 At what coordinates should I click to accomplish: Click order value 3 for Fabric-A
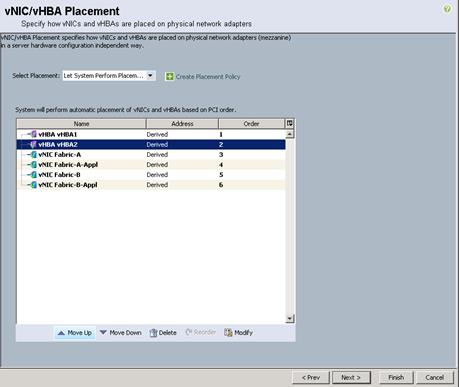[221, 154]
